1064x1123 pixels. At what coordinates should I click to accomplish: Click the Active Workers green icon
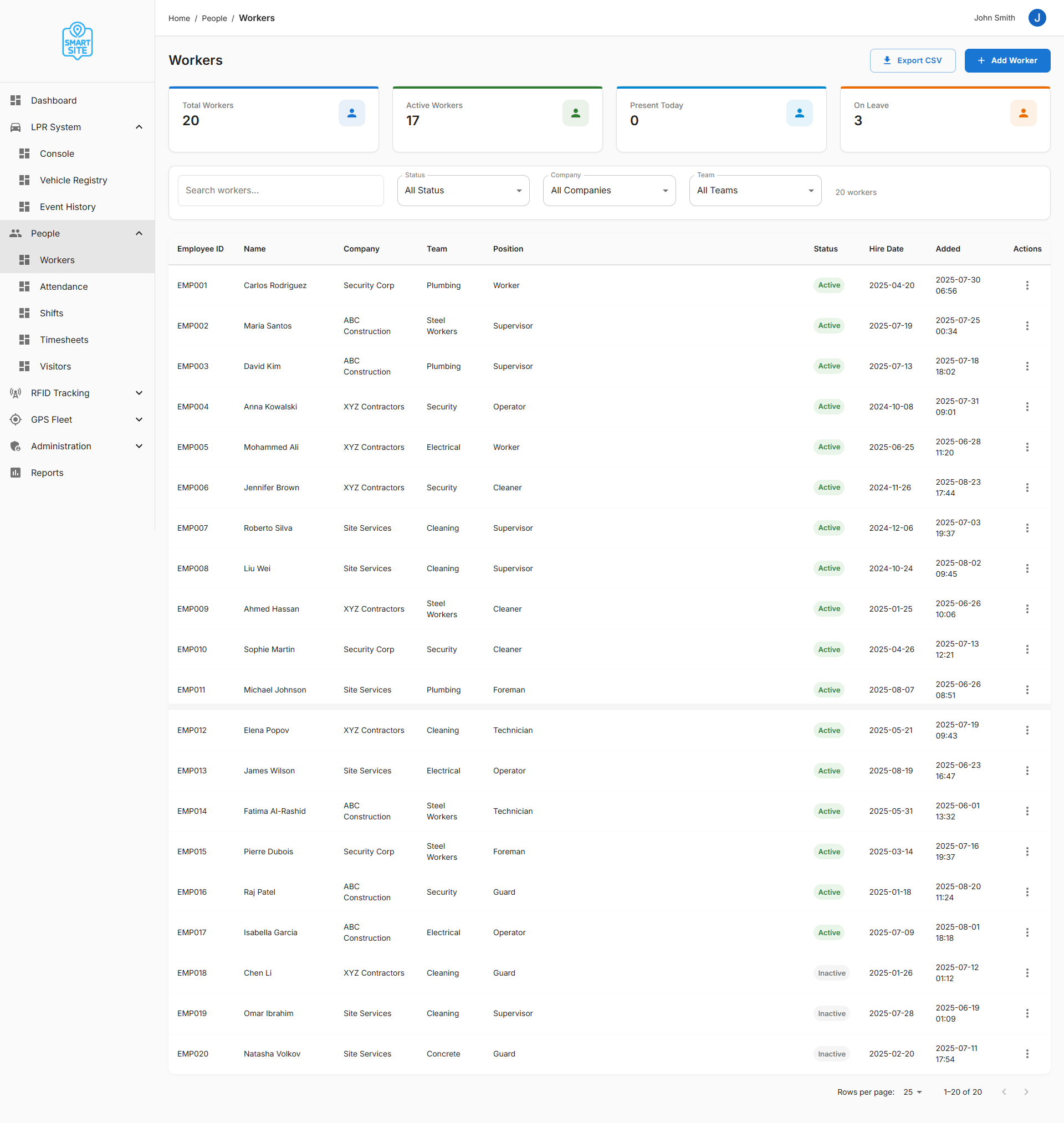[575, 114]
